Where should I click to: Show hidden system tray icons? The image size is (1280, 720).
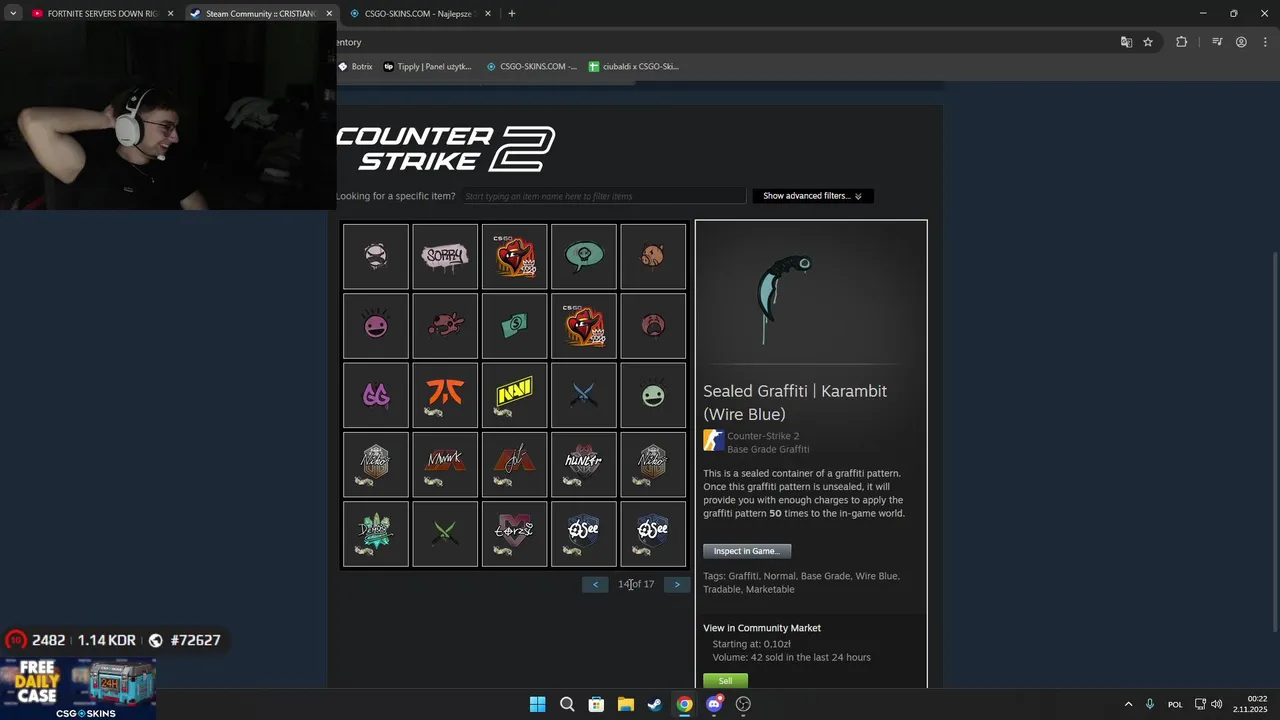1128,704
